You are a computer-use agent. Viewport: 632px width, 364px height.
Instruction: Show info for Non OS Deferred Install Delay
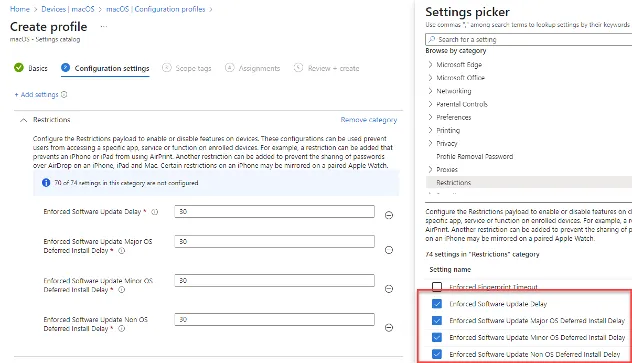(121, 329)
